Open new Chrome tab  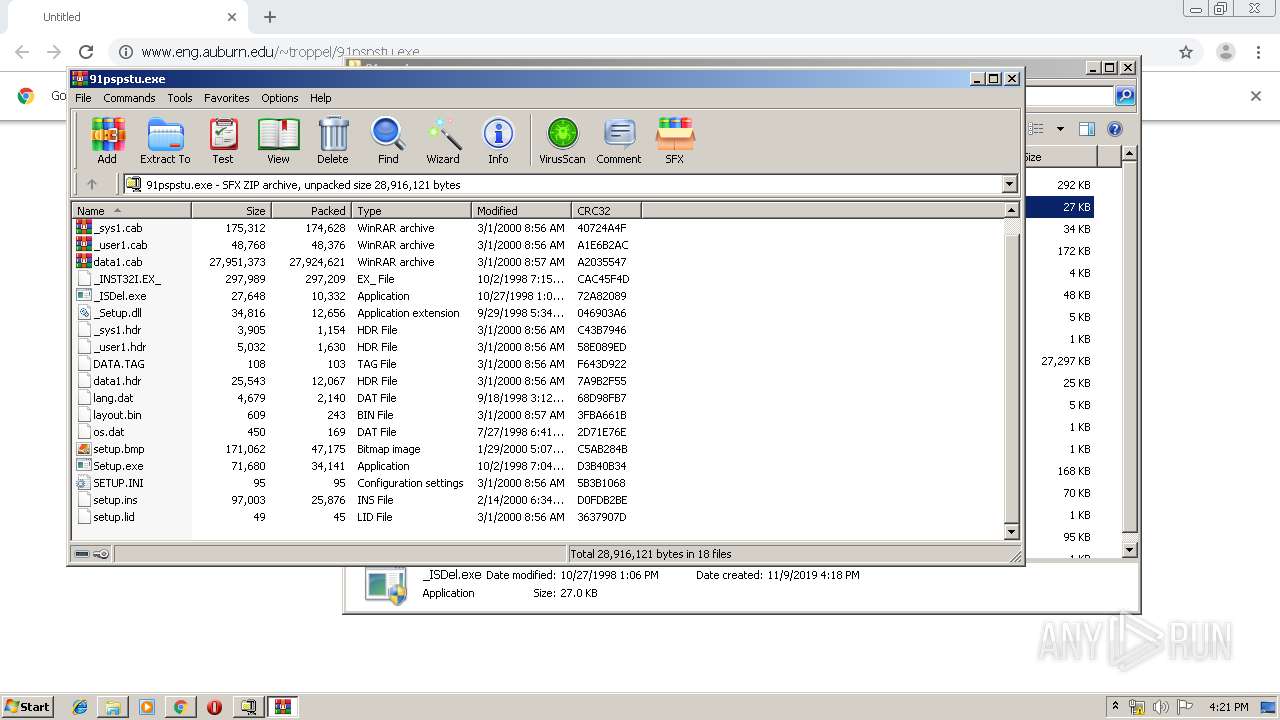(270, 17)
